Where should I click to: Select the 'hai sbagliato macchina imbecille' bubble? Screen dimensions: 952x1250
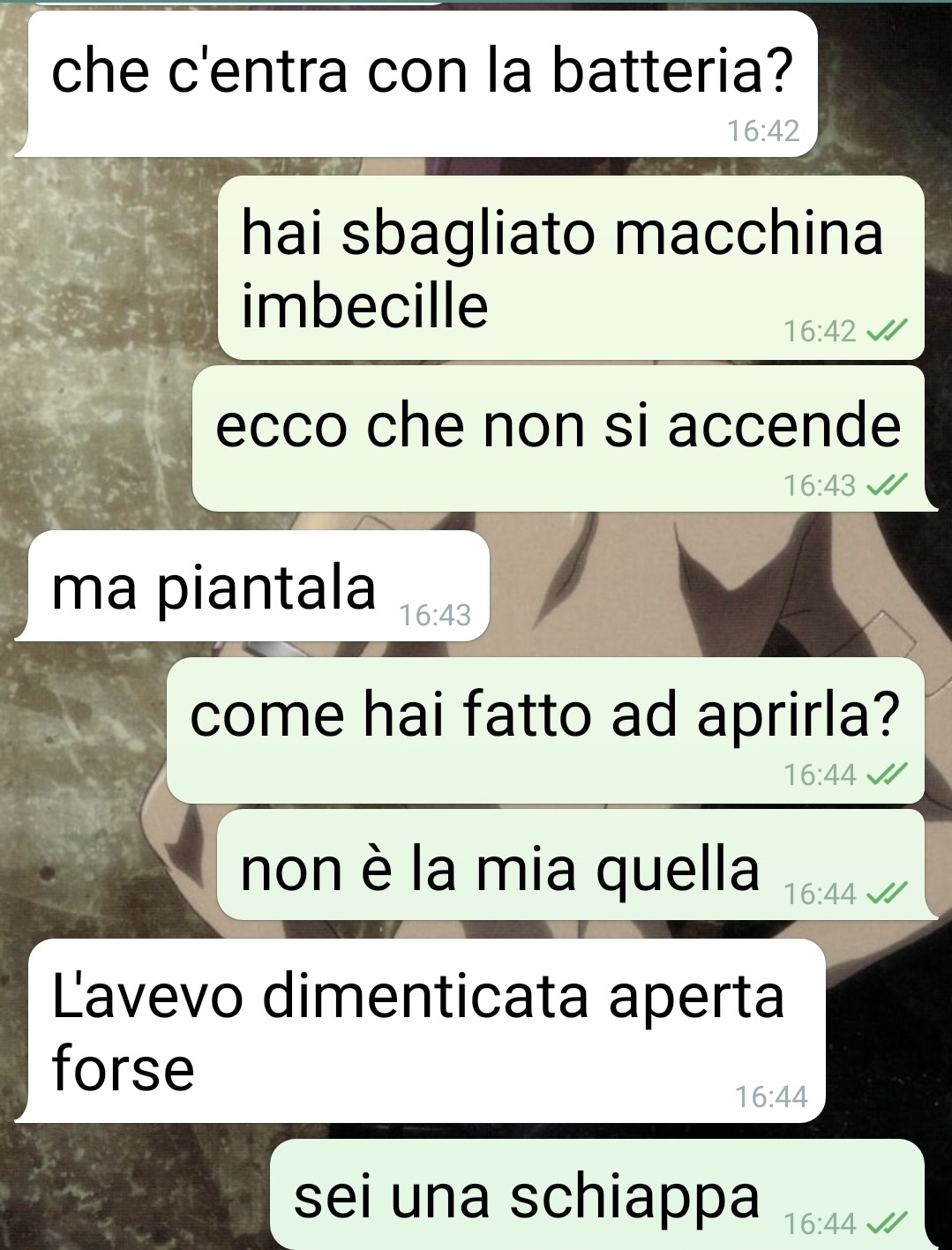tap(571, 267)
